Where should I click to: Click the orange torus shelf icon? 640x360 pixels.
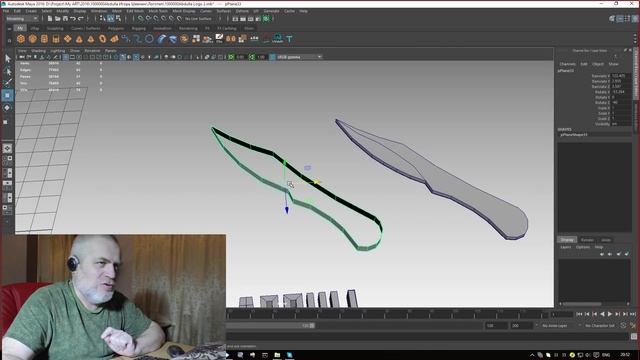102,39
